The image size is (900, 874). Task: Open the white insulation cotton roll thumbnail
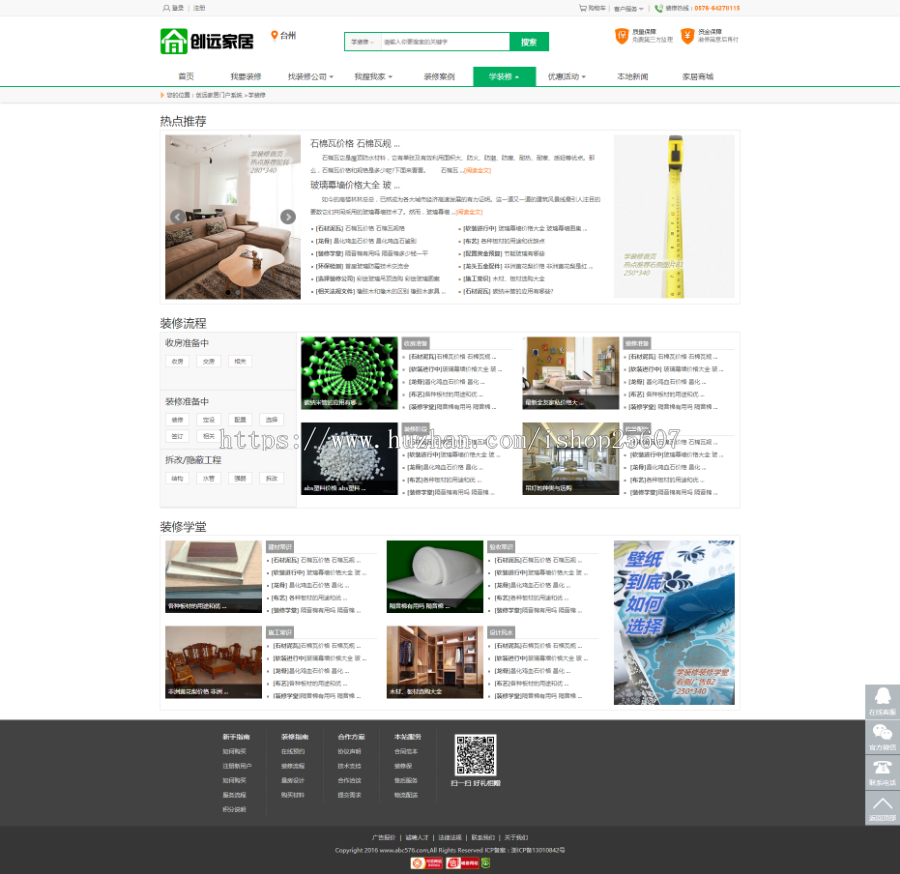pyautogui.click(x=435, y=576)
